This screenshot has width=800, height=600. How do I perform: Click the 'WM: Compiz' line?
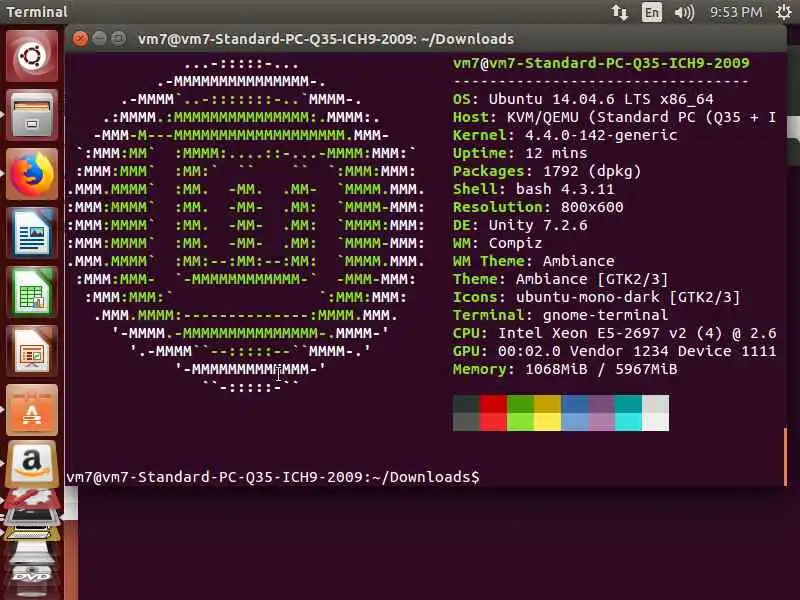497,243
